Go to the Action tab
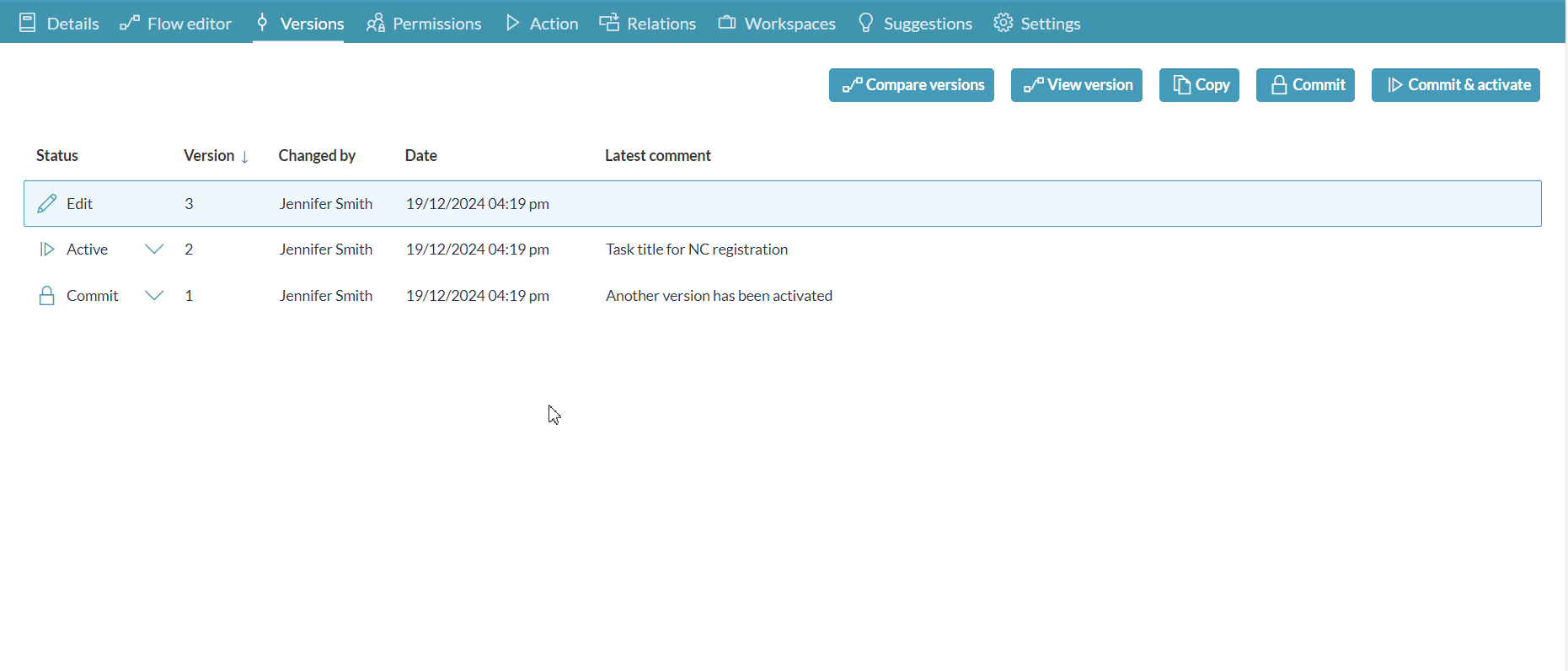The width and height of the screenshot is (1568, 671). coord(542,24)
